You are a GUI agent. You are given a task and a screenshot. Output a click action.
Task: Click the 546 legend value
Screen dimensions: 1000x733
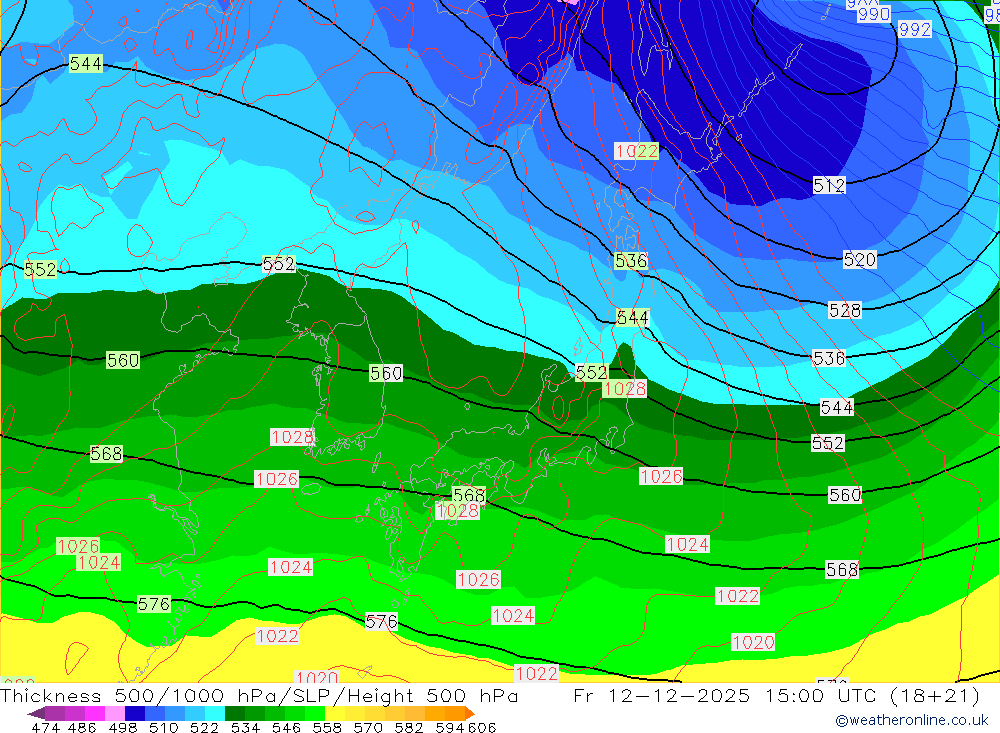point(286,727)
